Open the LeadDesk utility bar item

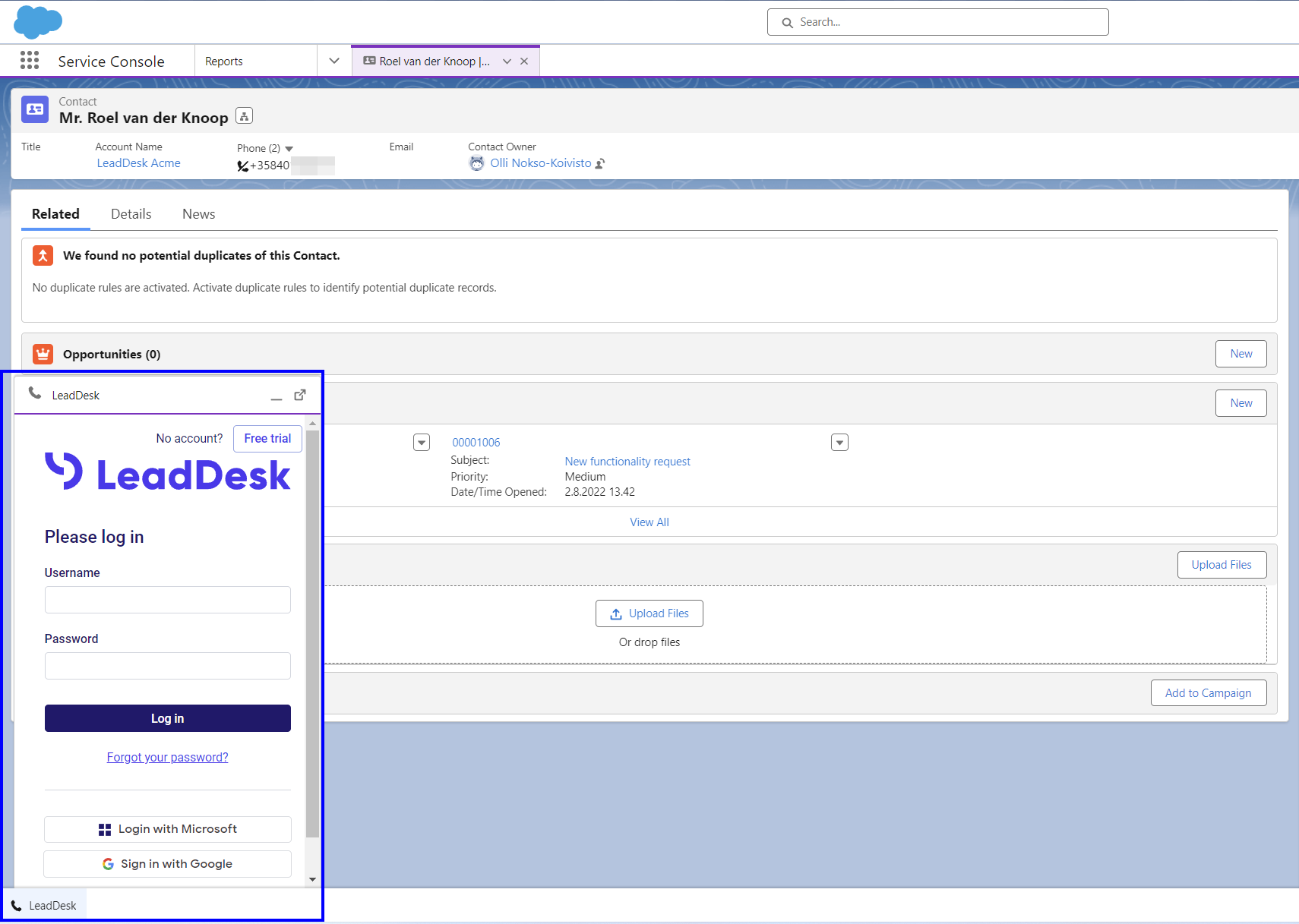click(44, 906)
